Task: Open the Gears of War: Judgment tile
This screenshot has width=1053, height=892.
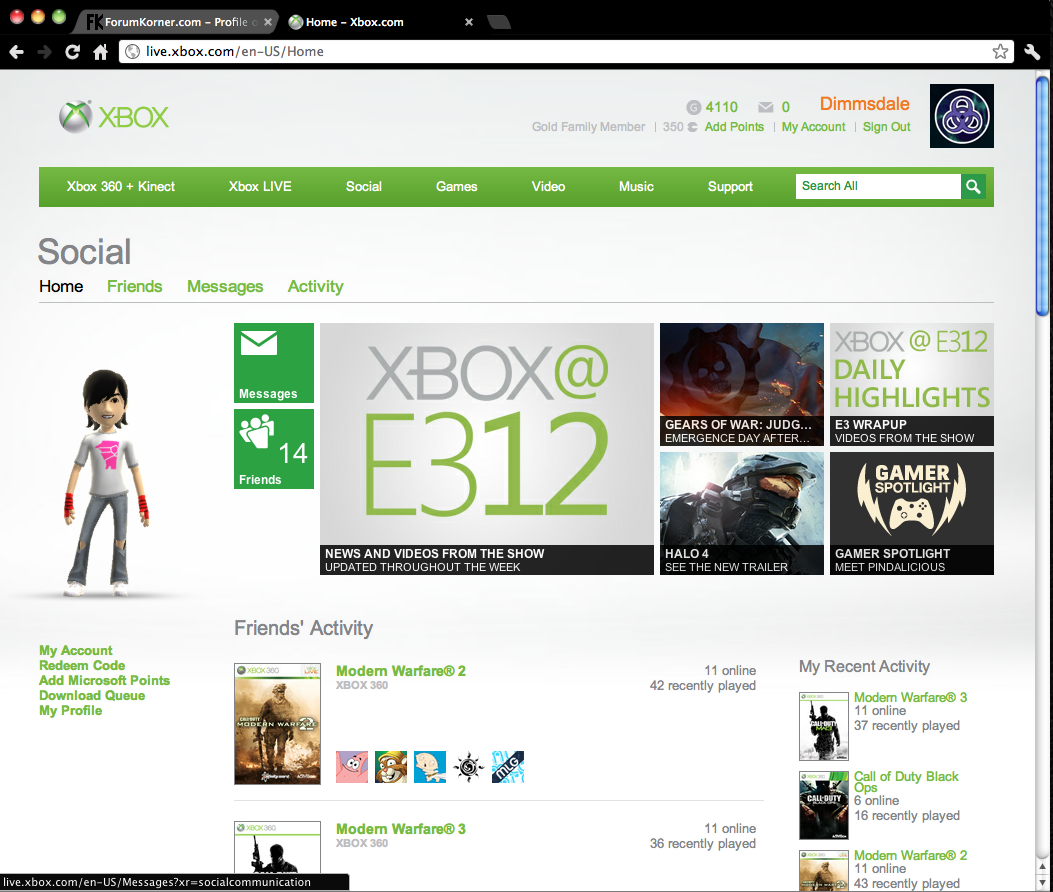Action: point(741,384)
